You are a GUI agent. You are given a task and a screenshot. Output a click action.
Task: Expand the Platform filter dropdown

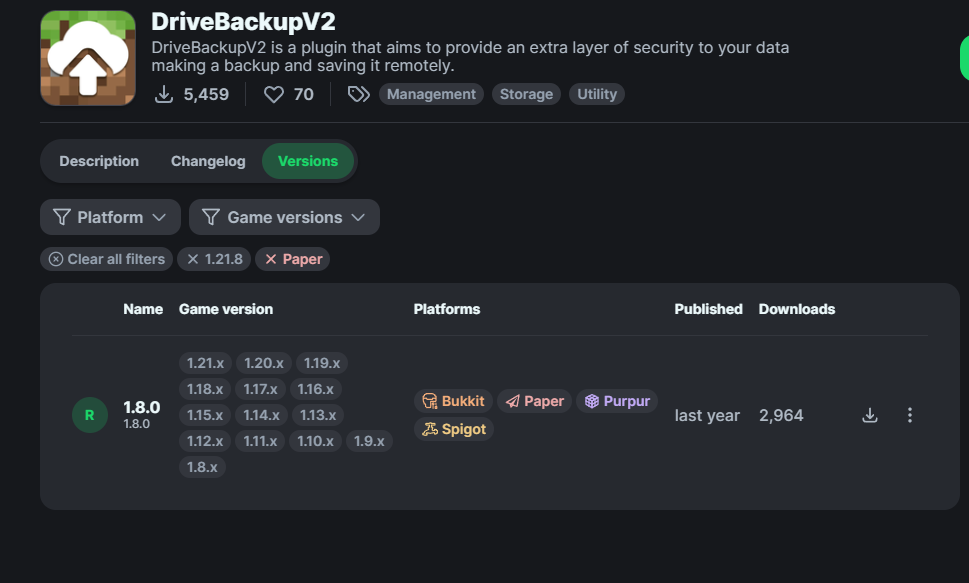pos(110,217)
